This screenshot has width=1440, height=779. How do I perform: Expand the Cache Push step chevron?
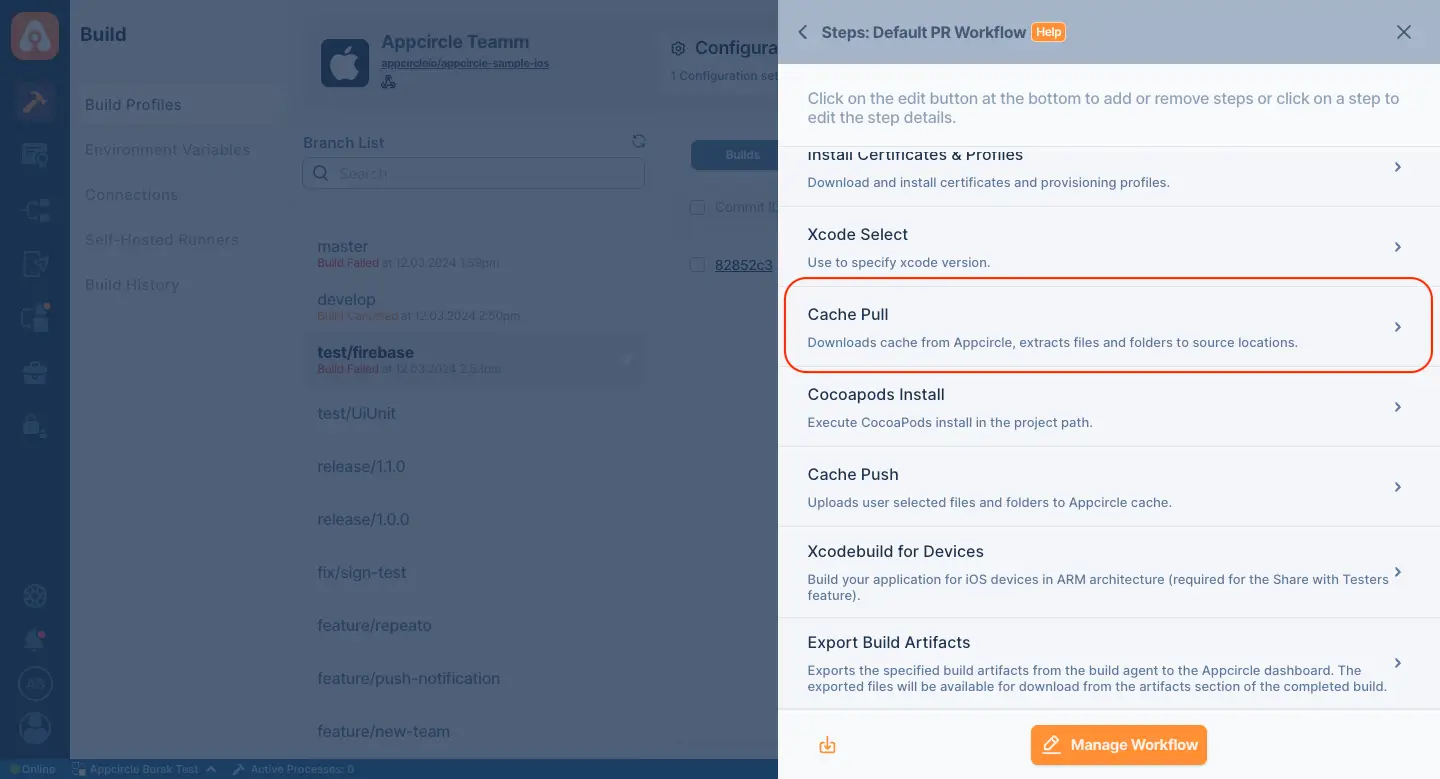click(x=1398, y=487)
